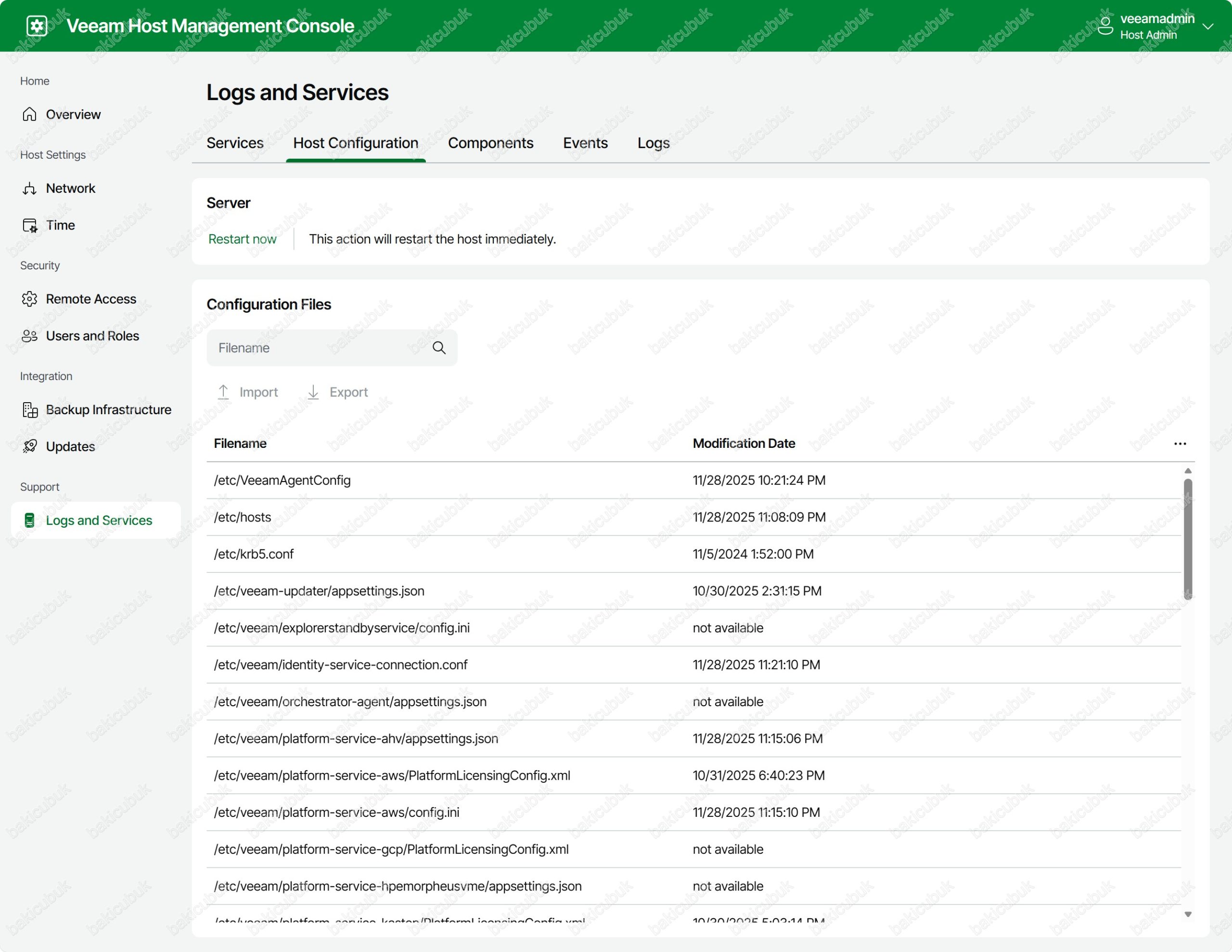Switch to the Components tab
This screenshot has height=952, width=1232.
(x=490, y=143)
